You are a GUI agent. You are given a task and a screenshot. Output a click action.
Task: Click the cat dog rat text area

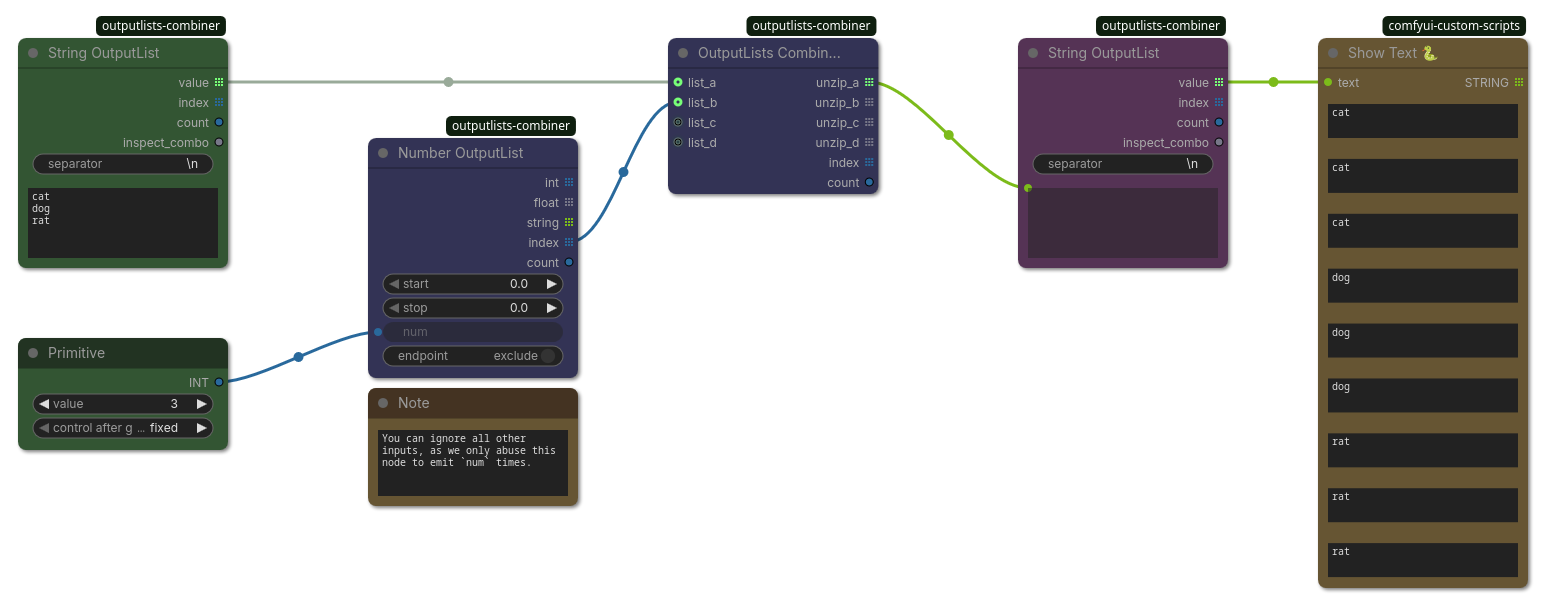coord(123,223)
